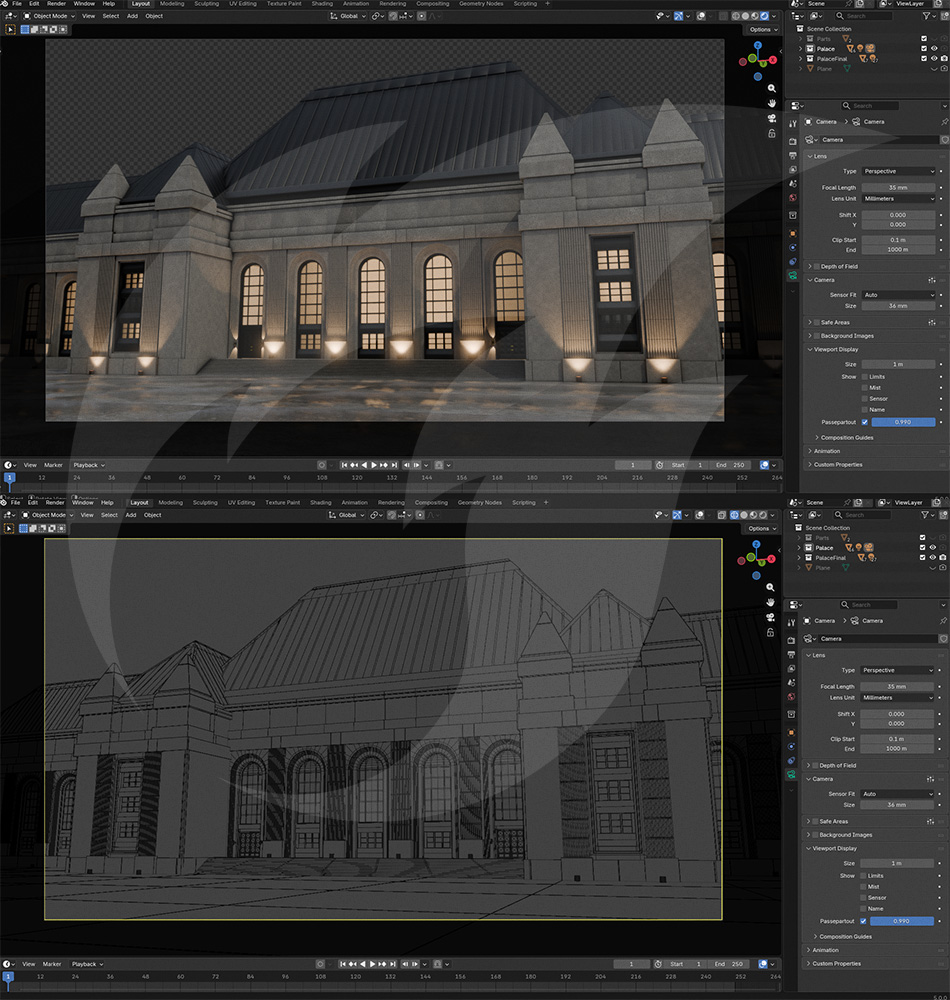Open Tool properties tab in top window

[793, 124]
